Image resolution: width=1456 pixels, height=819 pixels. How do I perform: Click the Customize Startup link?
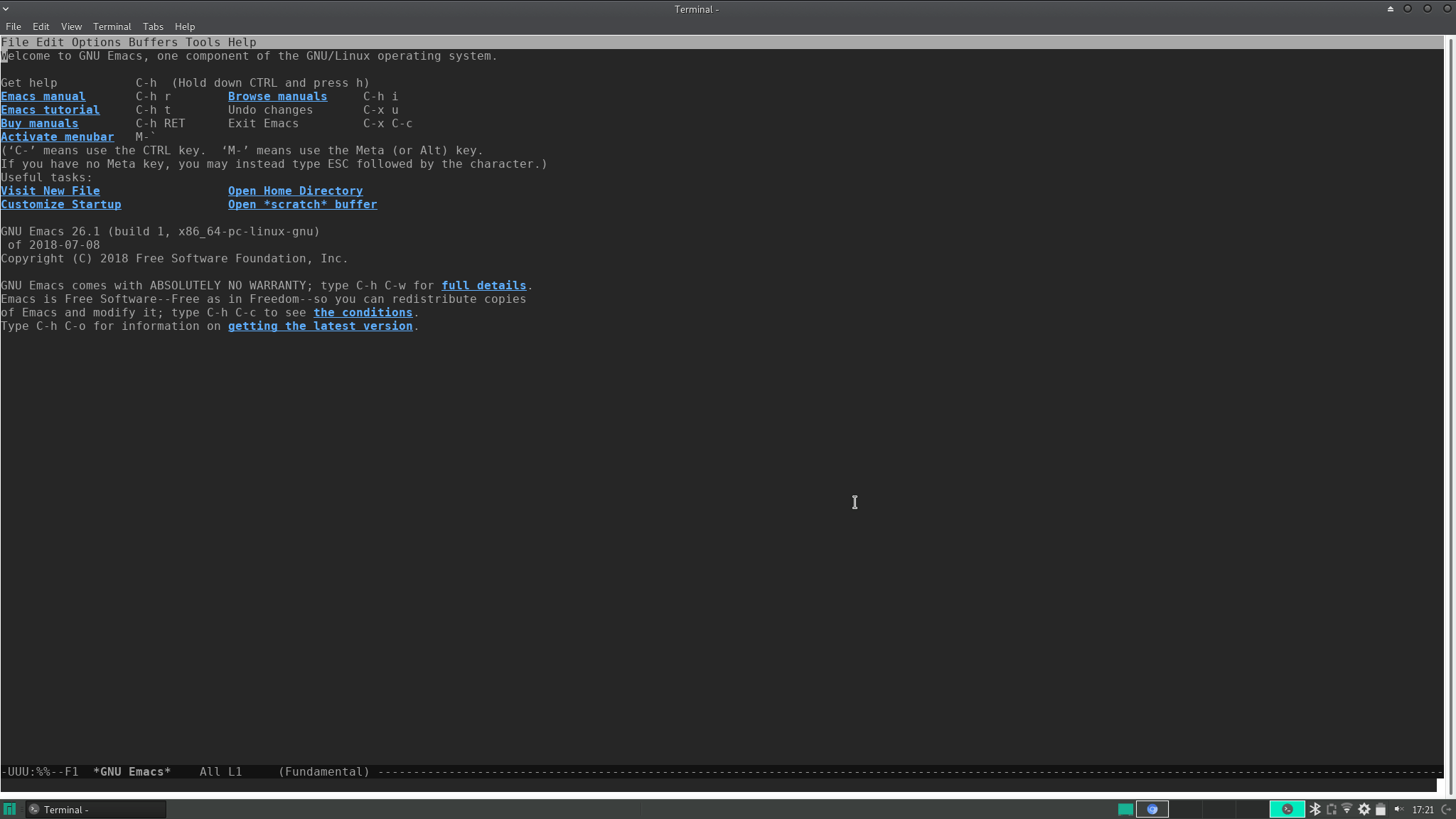(x=61, y=205)
